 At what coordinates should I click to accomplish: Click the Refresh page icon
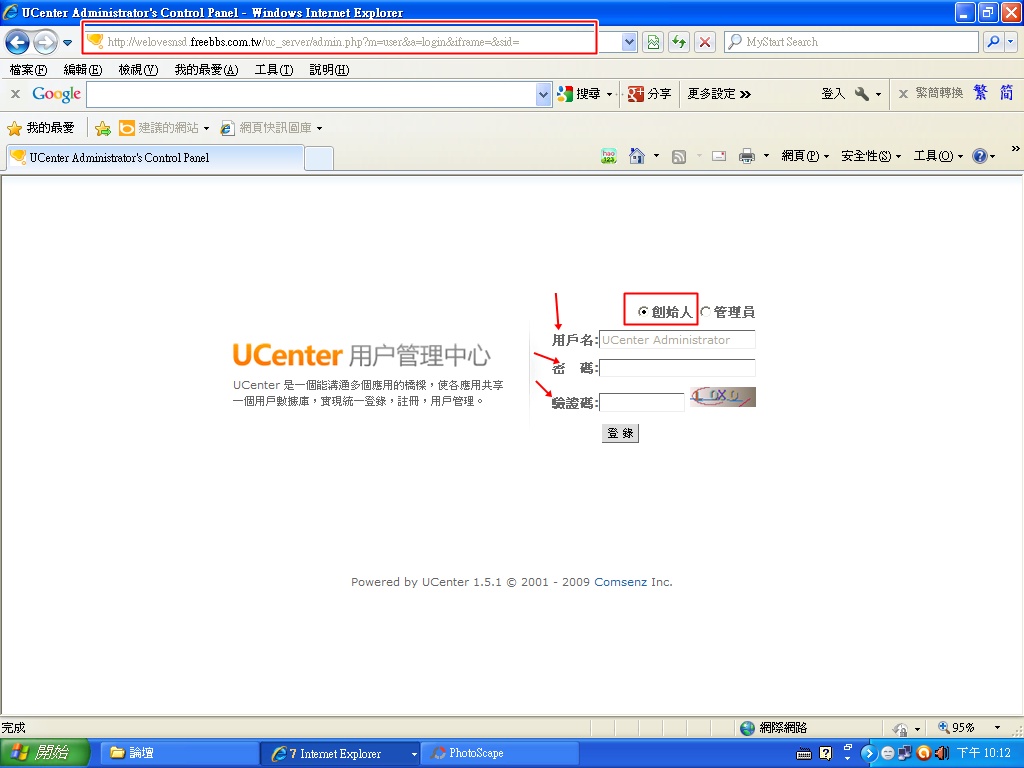(x=679, y=42)
